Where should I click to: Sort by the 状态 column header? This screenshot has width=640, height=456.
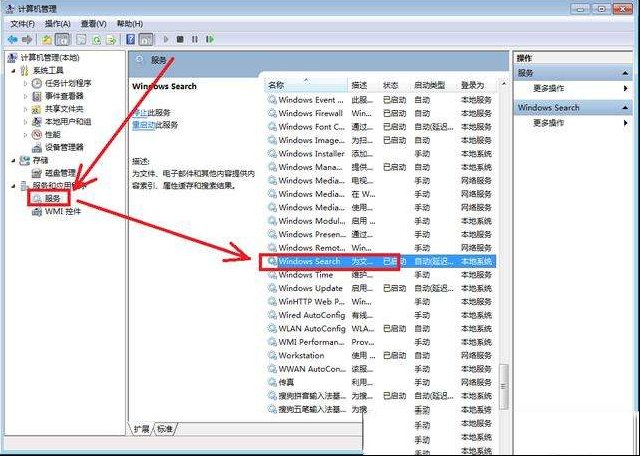click(x=395, y=85)
